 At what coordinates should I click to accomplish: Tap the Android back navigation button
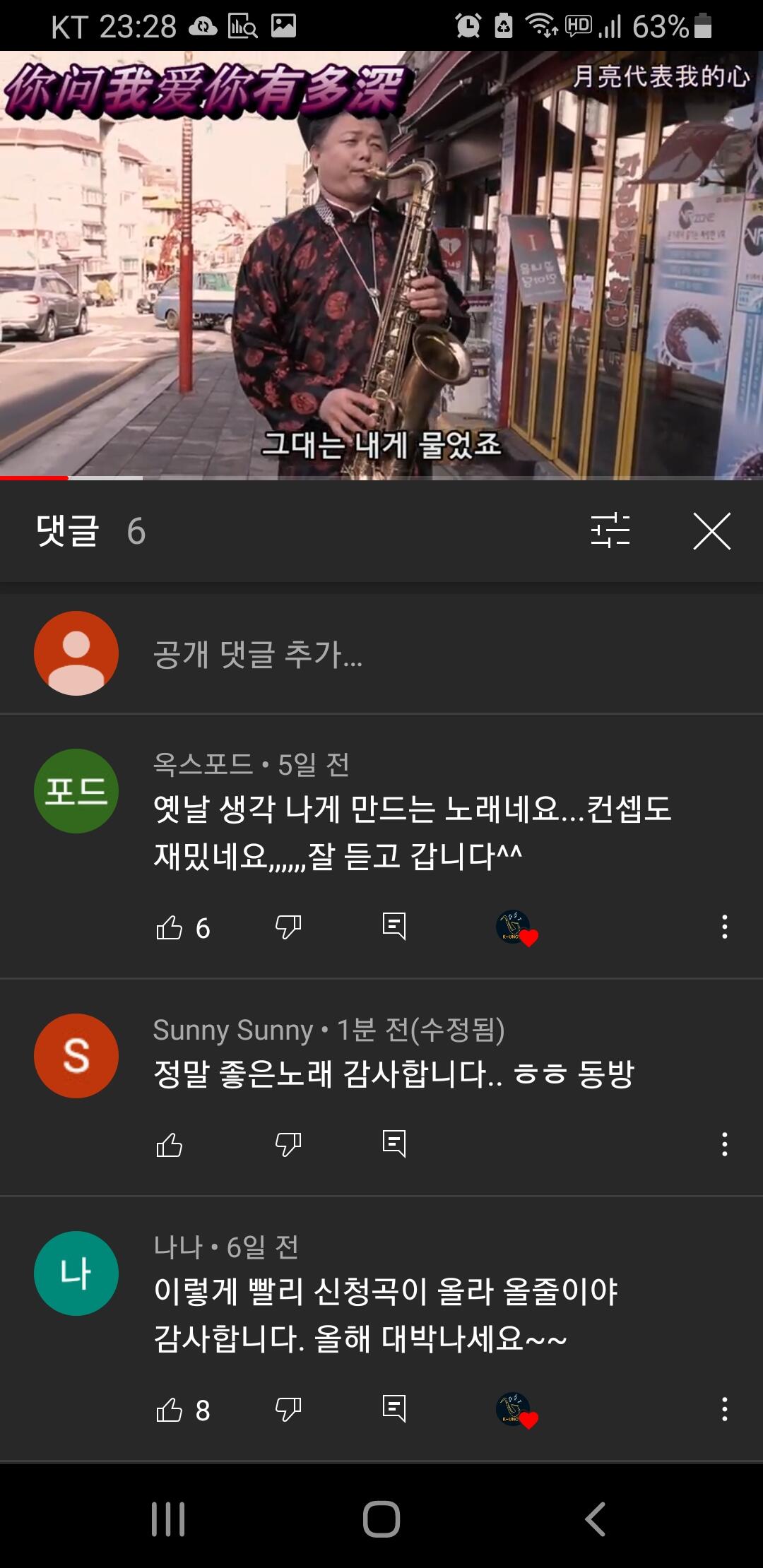596,1519
